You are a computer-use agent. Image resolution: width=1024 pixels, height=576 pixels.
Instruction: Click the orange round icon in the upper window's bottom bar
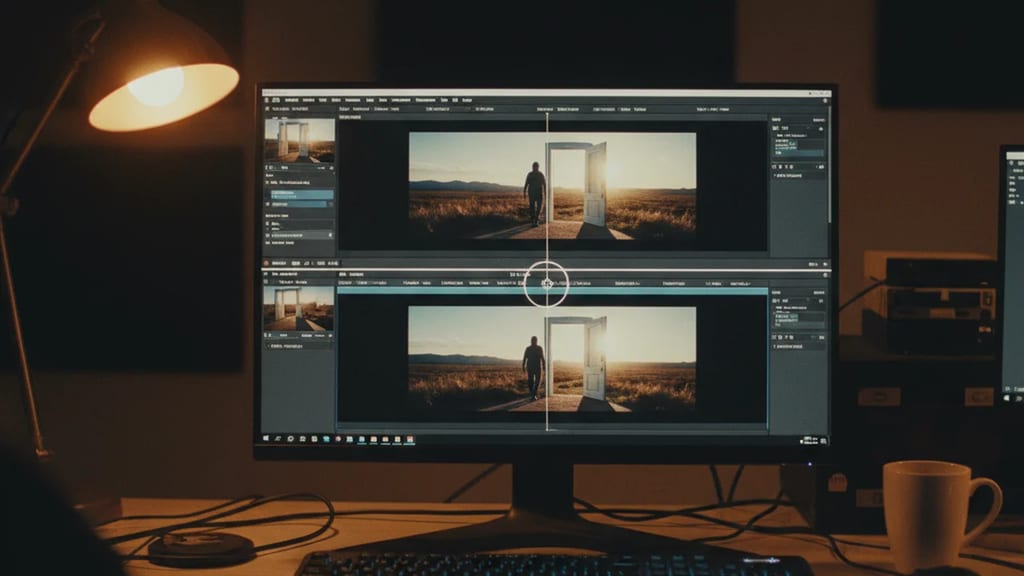click(x=266, y=263)
